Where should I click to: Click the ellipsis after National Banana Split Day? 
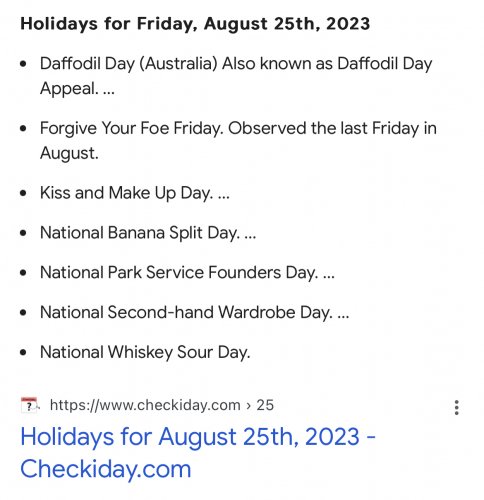point(250,237)
